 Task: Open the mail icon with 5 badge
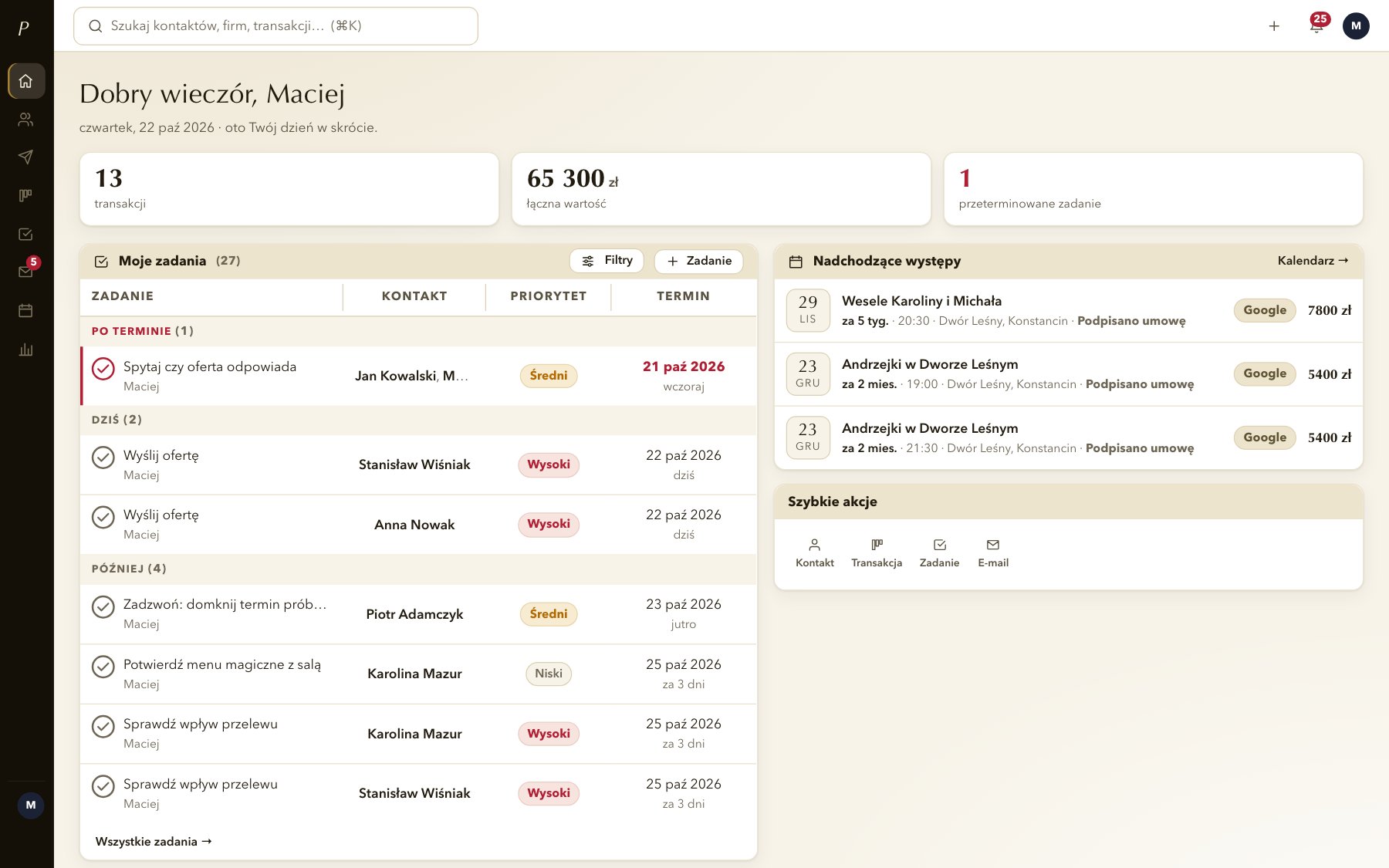25,272
